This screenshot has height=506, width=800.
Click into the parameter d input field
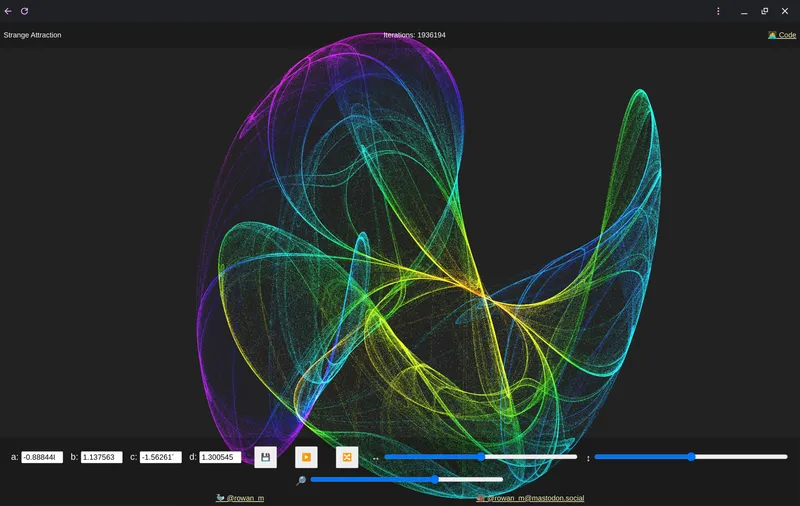221,457
